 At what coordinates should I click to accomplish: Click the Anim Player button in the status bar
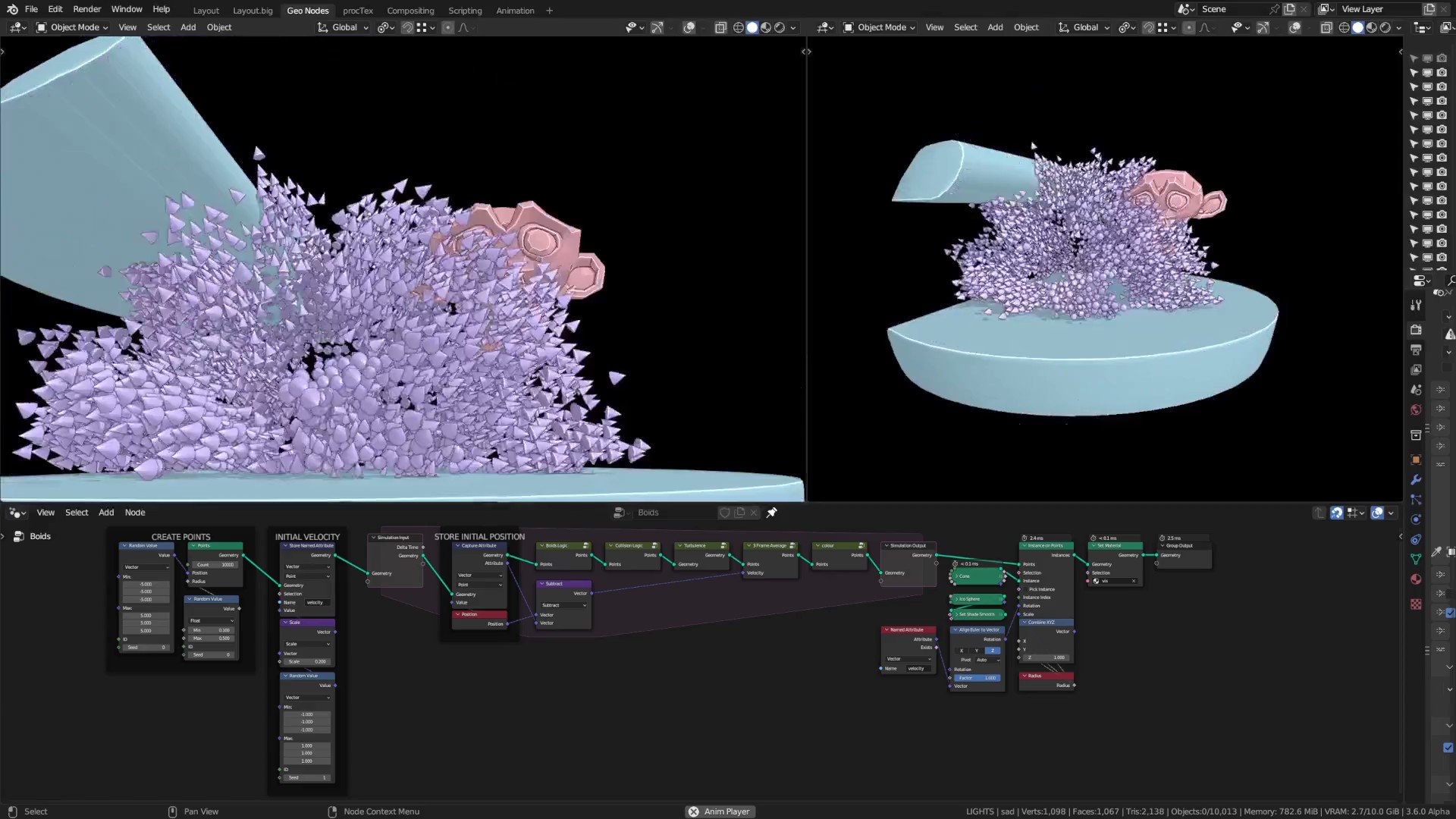pos(719,811)
